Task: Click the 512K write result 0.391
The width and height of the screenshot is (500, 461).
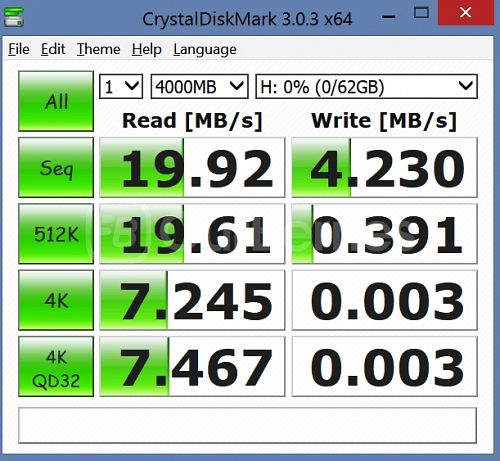Action: (x=384, y=234)
